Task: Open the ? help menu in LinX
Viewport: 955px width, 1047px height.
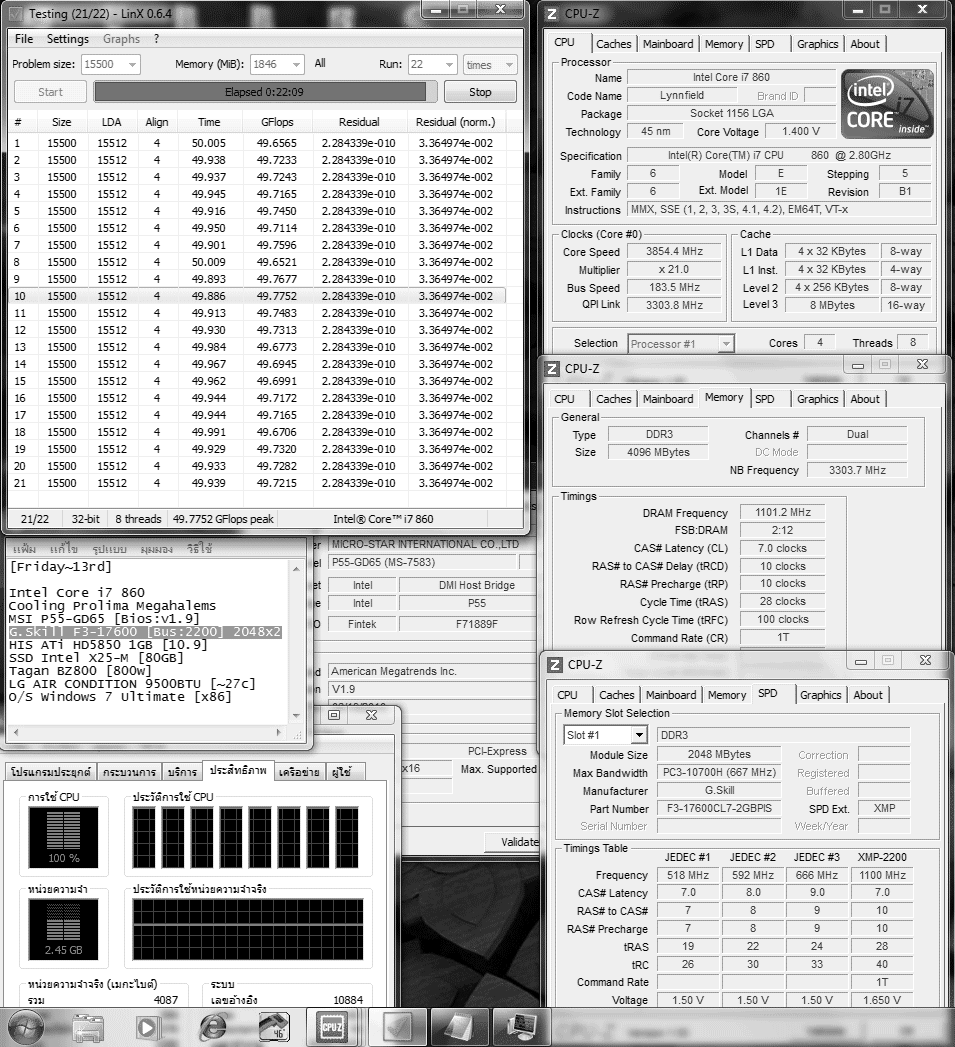Action: (156, 39)
